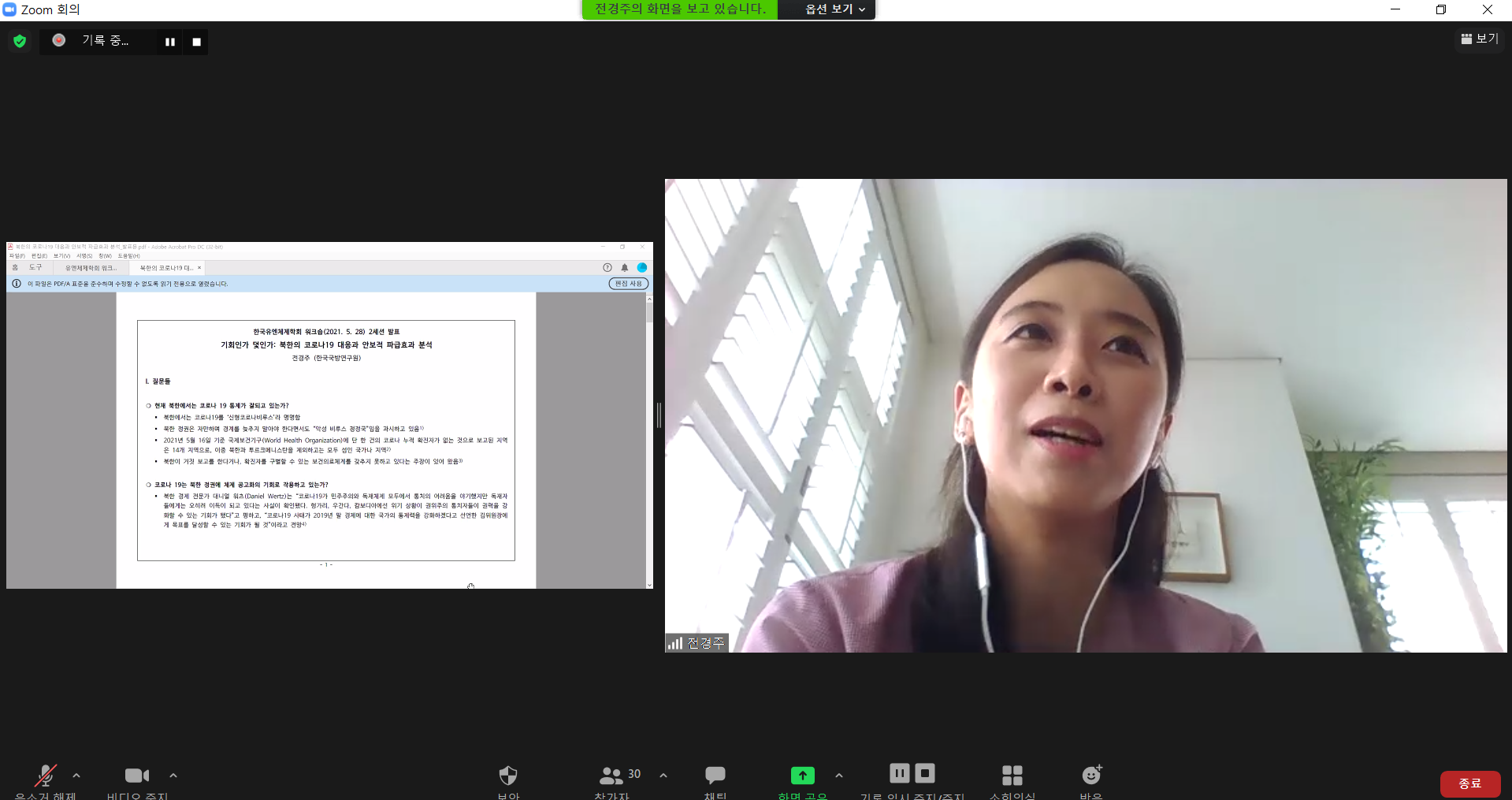The width and height of the screenshot is (1512, 800).
Task: Pause recording with the top-left pause icon
Action: coord(170,42)
